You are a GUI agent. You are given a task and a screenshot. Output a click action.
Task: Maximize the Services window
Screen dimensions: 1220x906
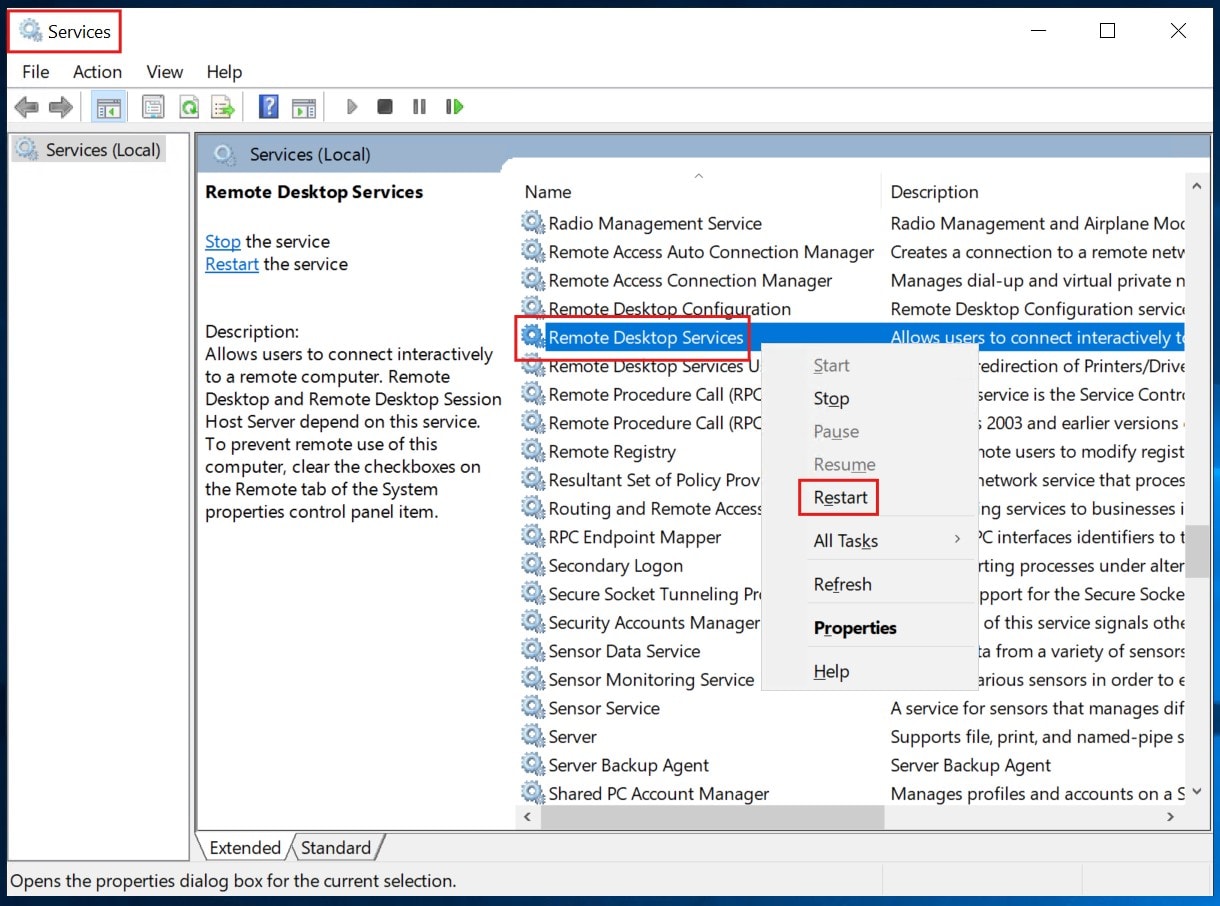1107,31
